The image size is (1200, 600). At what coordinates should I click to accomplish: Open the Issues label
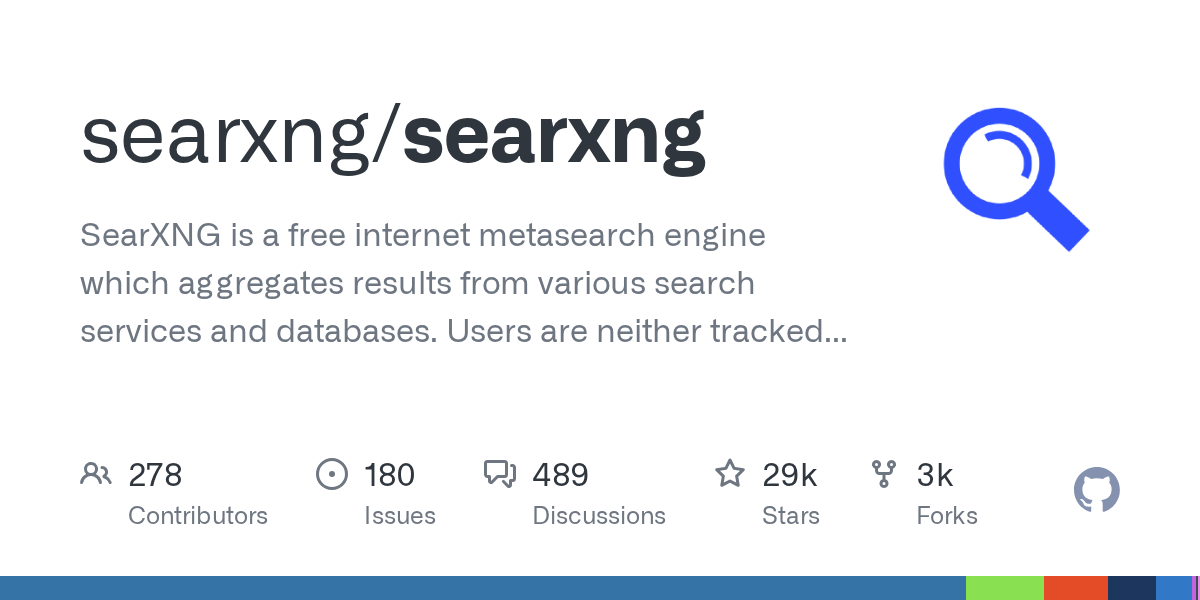coord(400,516)
